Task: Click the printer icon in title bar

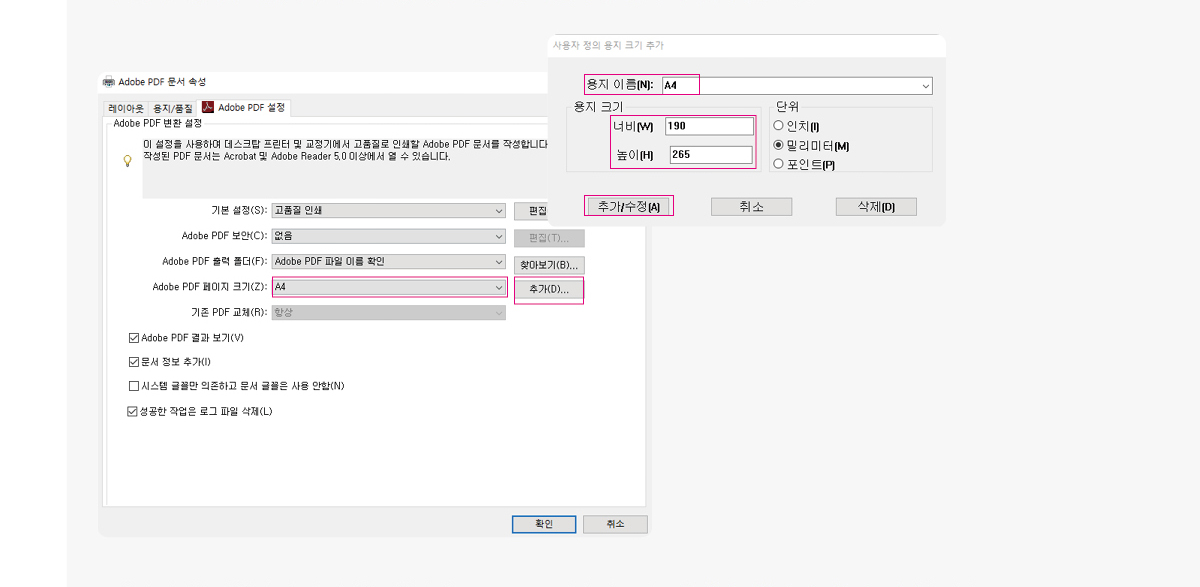Action: point(109,82)
